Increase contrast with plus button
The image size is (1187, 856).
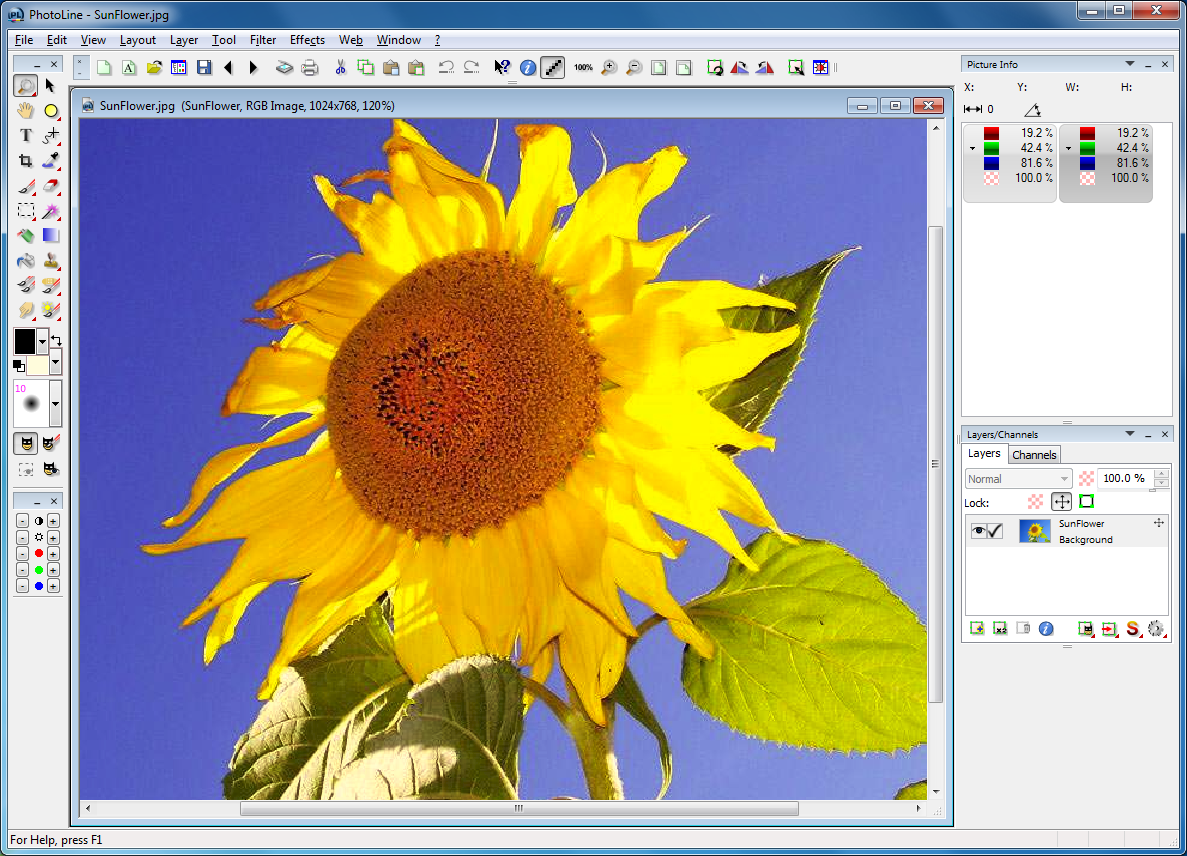[x=53, y=521]
